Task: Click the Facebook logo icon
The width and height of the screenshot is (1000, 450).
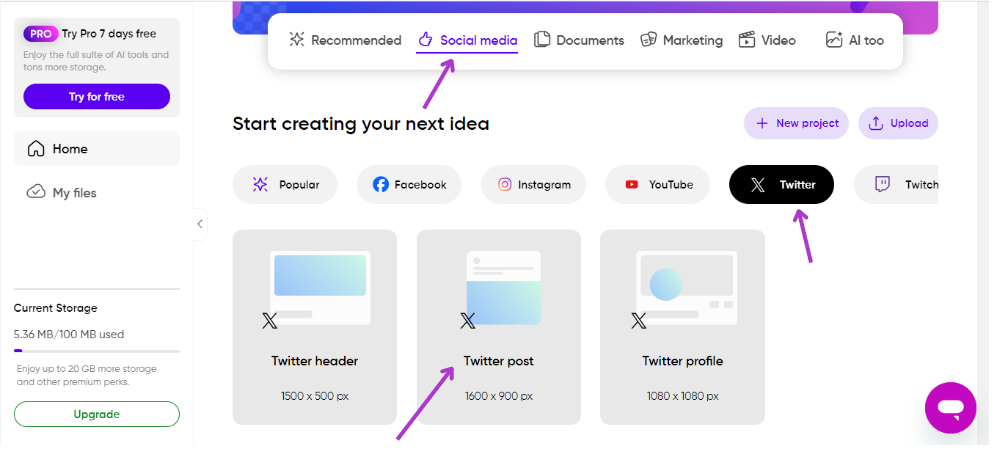Action: pos(381,185)
